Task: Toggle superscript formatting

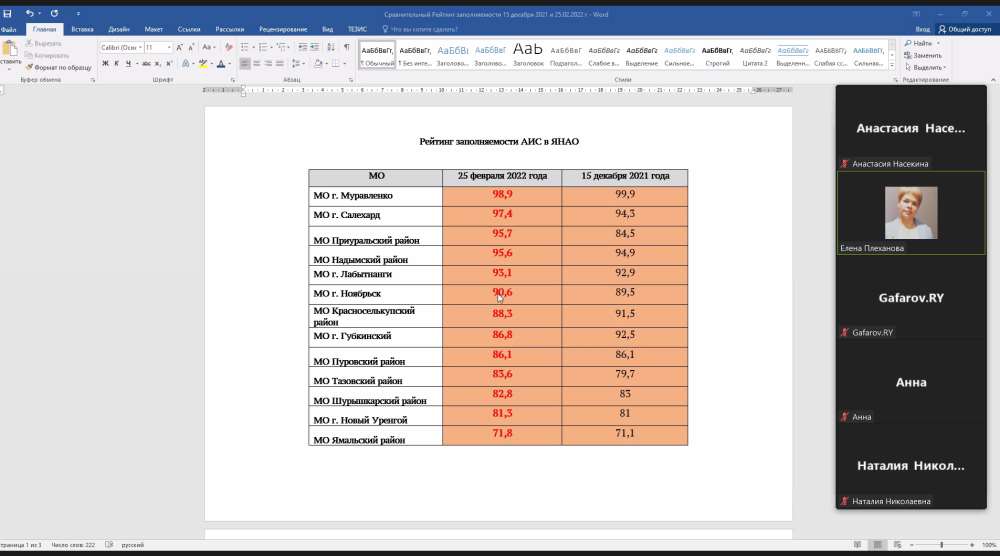Action: click(168, 64)
